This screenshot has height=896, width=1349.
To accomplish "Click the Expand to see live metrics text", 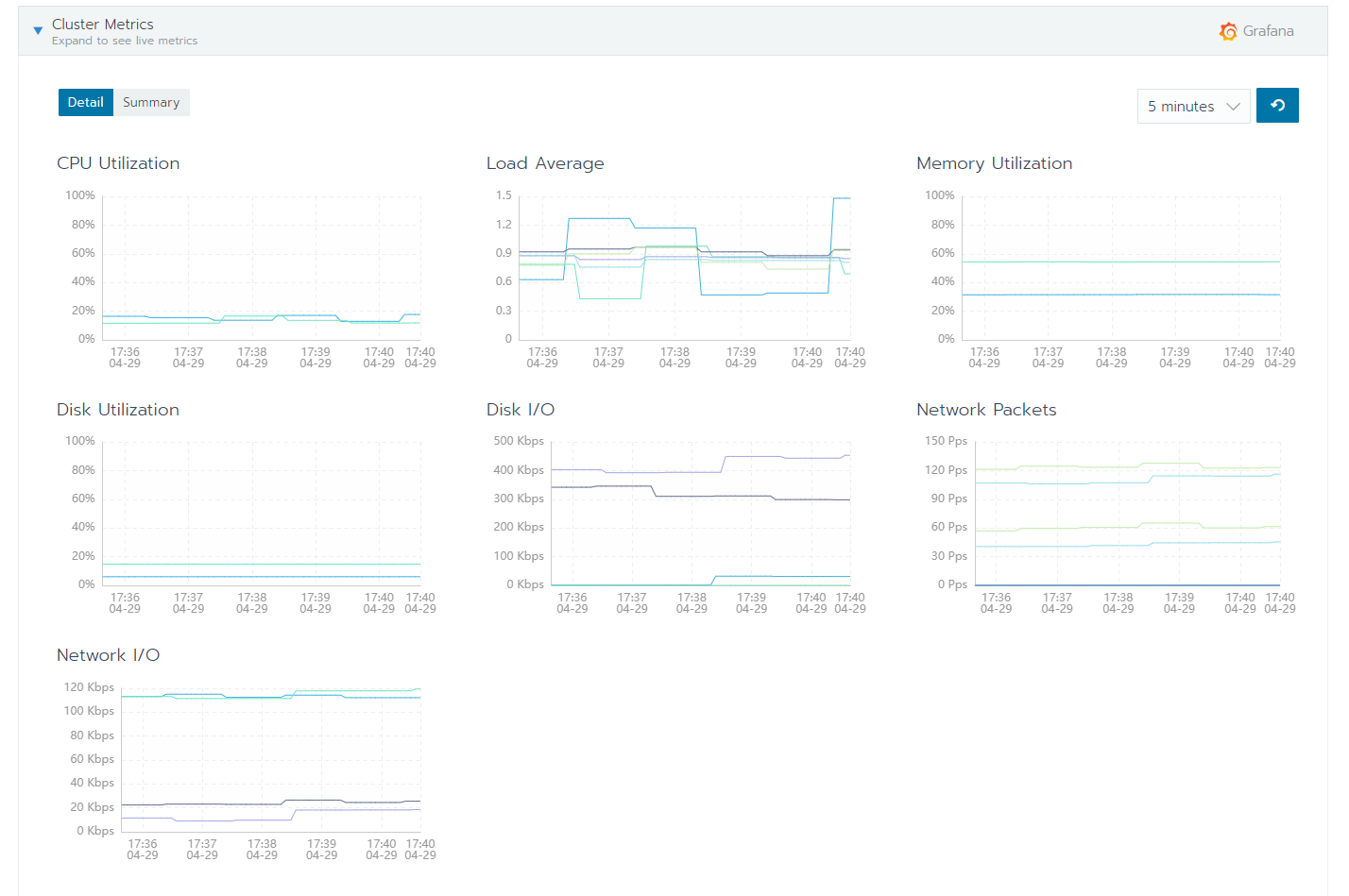I will (125, 40).
